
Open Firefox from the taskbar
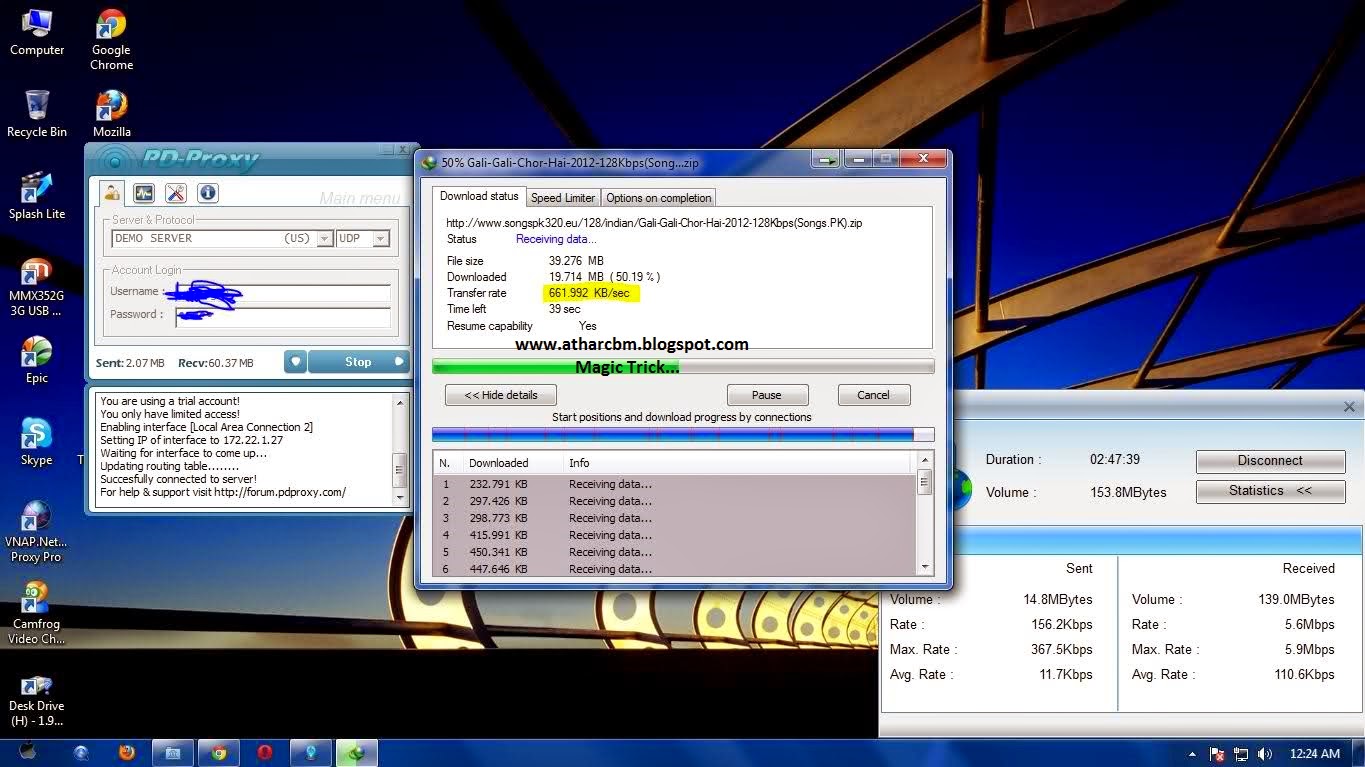click(127, 753)
